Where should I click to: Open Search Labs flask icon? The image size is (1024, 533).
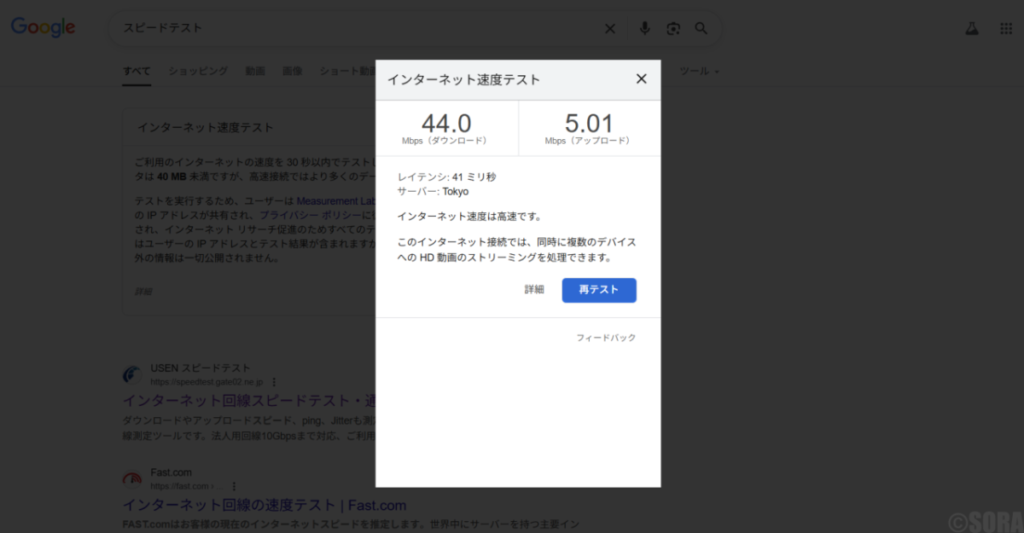[x=972, y=28]
